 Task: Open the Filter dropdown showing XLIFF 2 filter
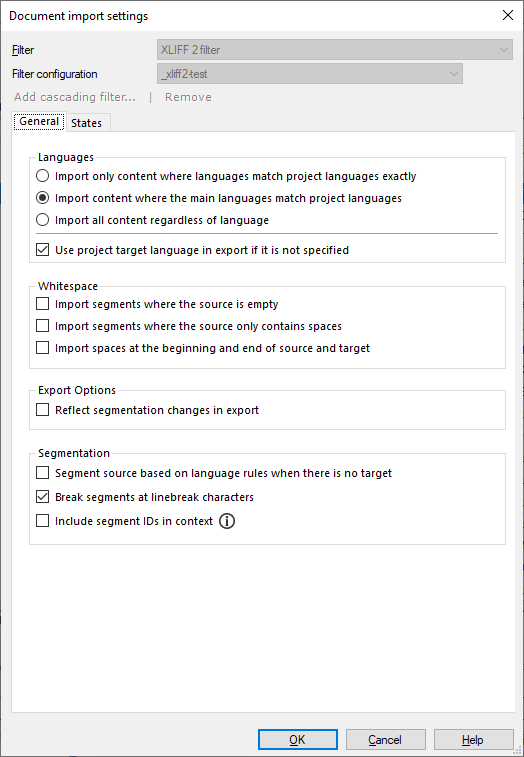(335, 50)
